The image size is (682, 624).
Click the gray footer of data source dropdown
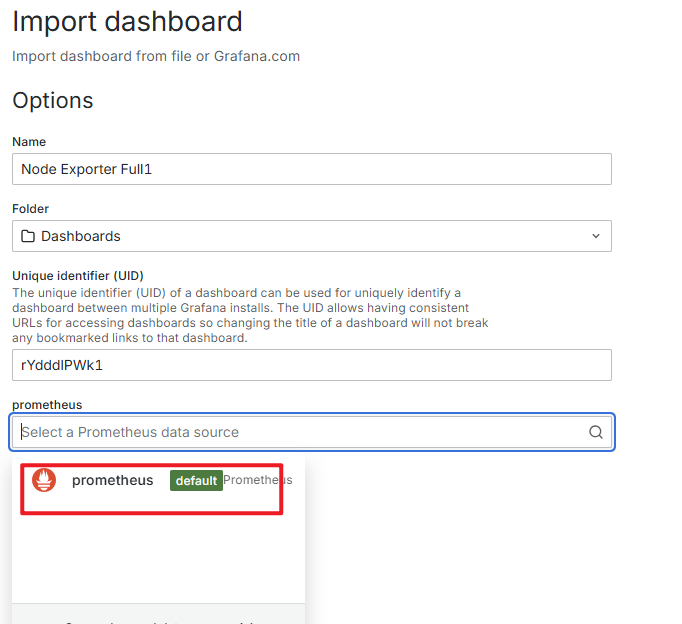pos(158,614)
